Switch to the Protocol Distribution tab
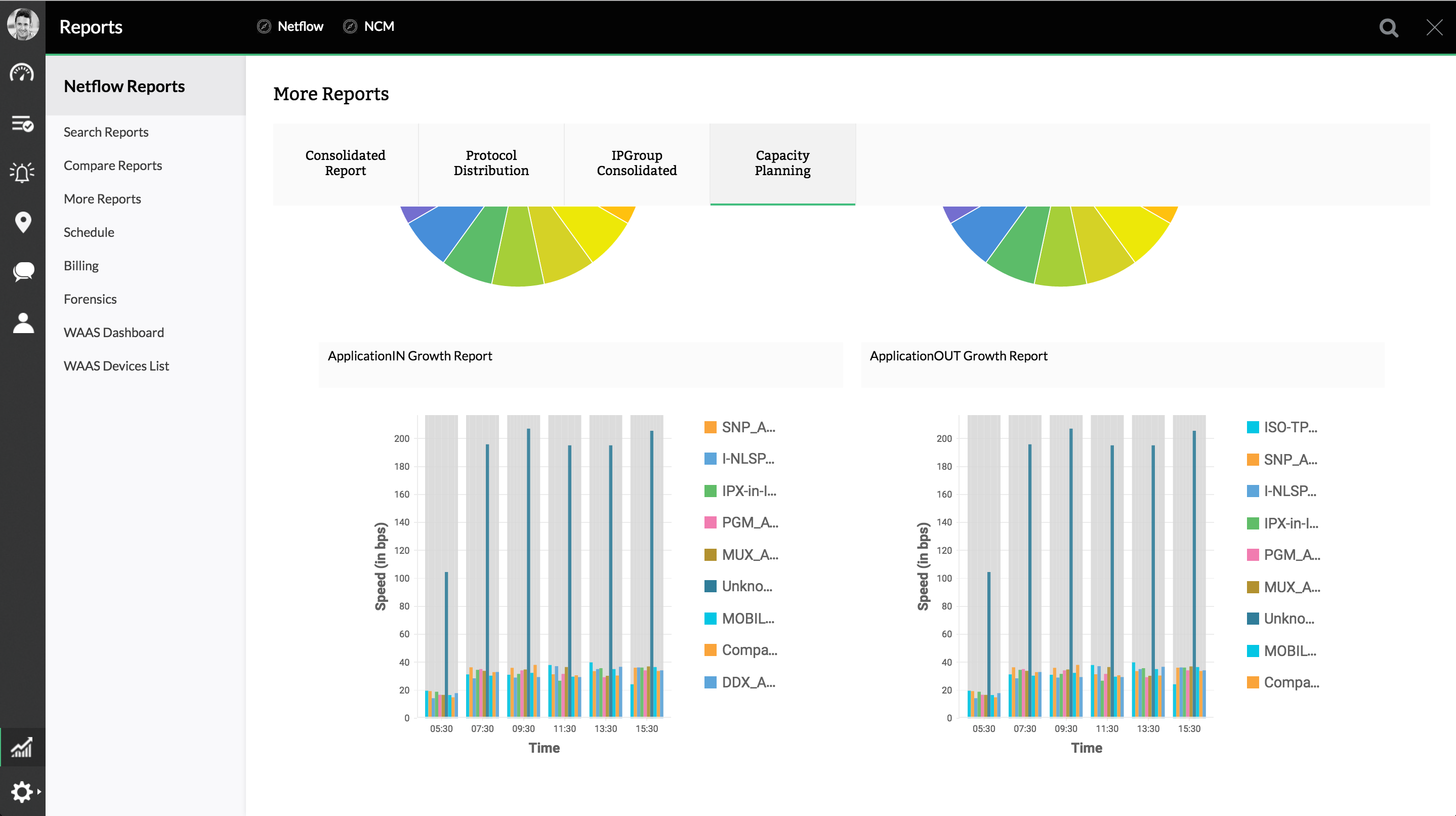Screen dimensions: 1456x816 (490, 163)
